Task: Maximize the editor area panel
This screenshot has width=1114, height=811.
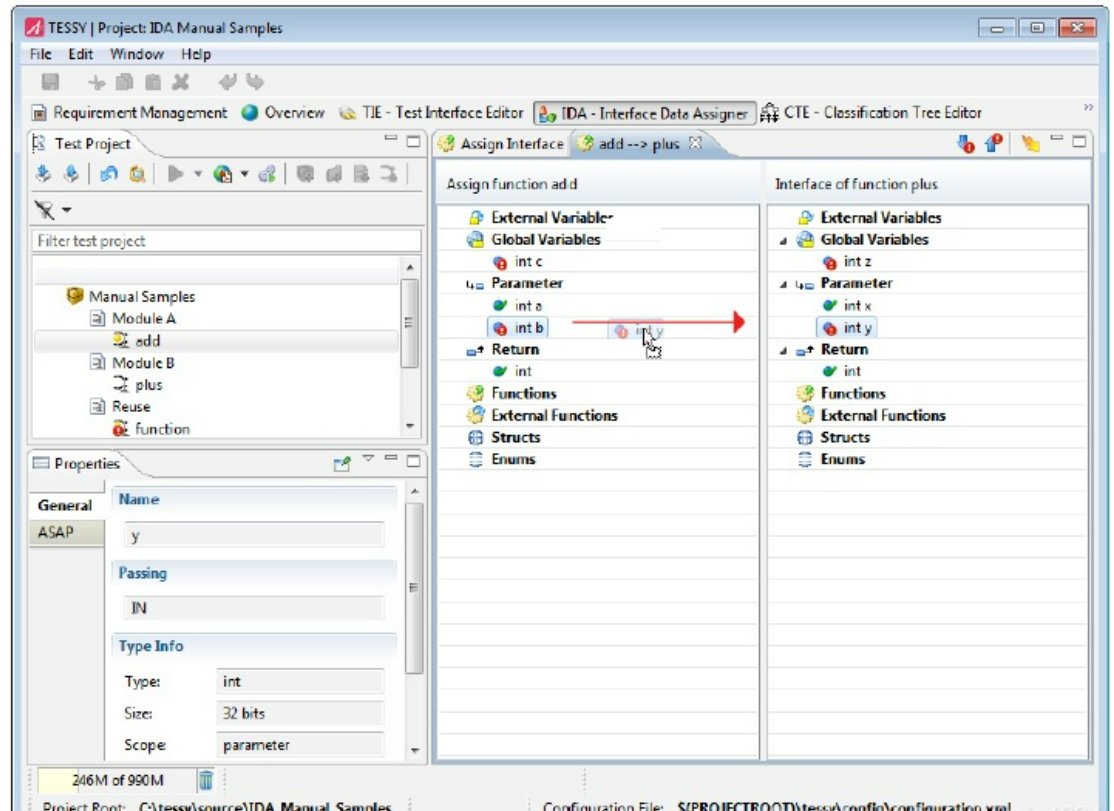Action: (1079, 141)
